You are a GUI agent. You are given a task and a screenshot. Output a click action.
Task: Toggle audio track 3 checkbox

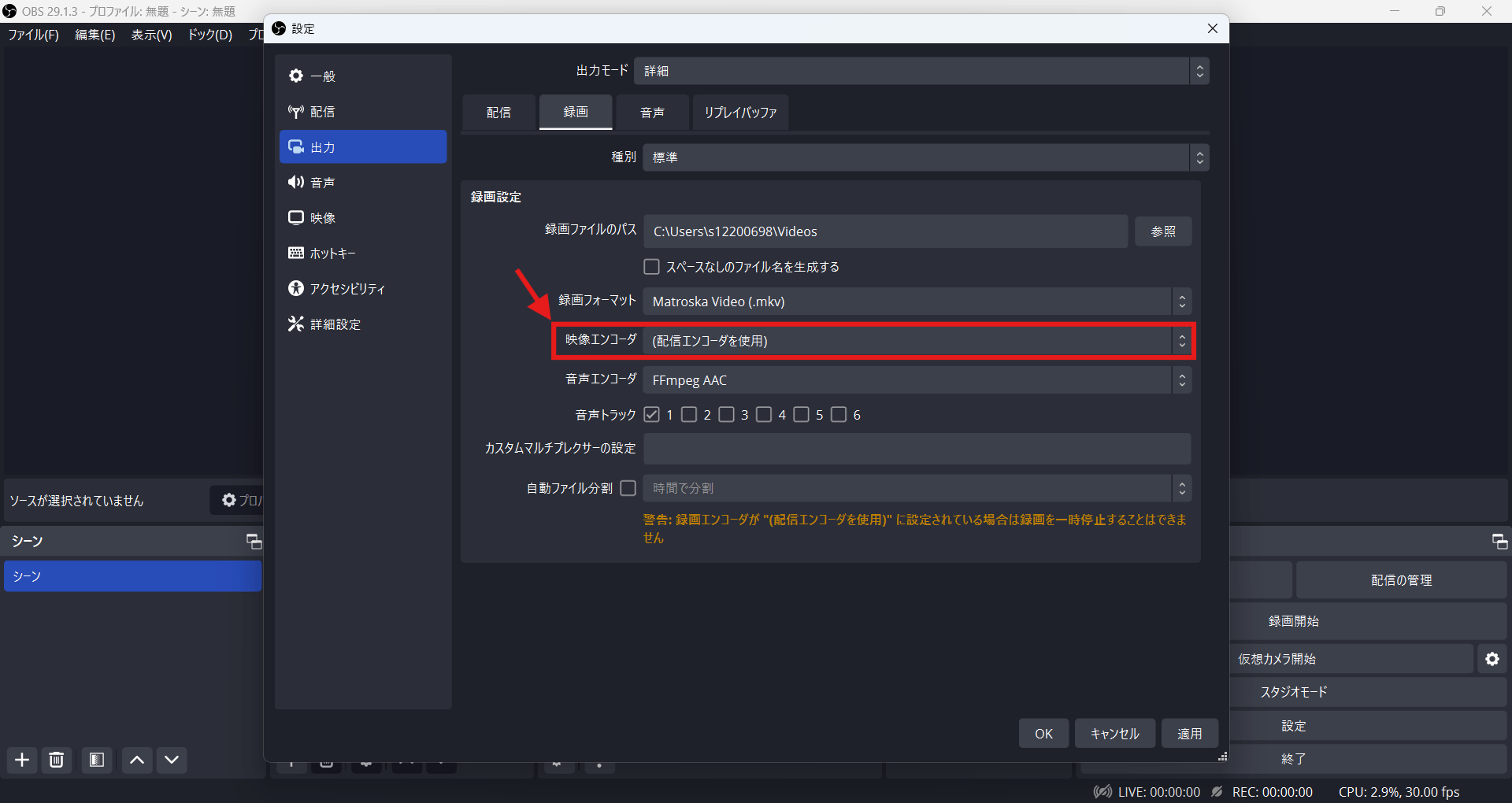point(726,415)
